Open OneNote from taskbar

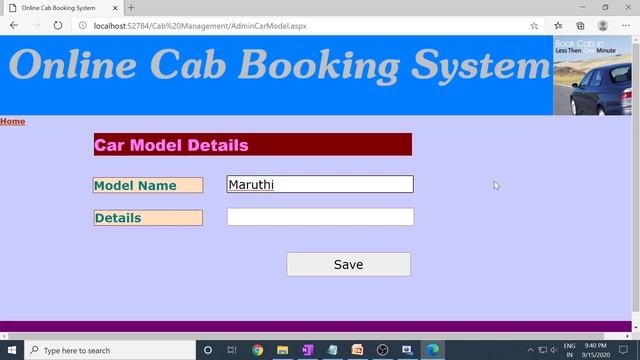click(x=307, y=350)
